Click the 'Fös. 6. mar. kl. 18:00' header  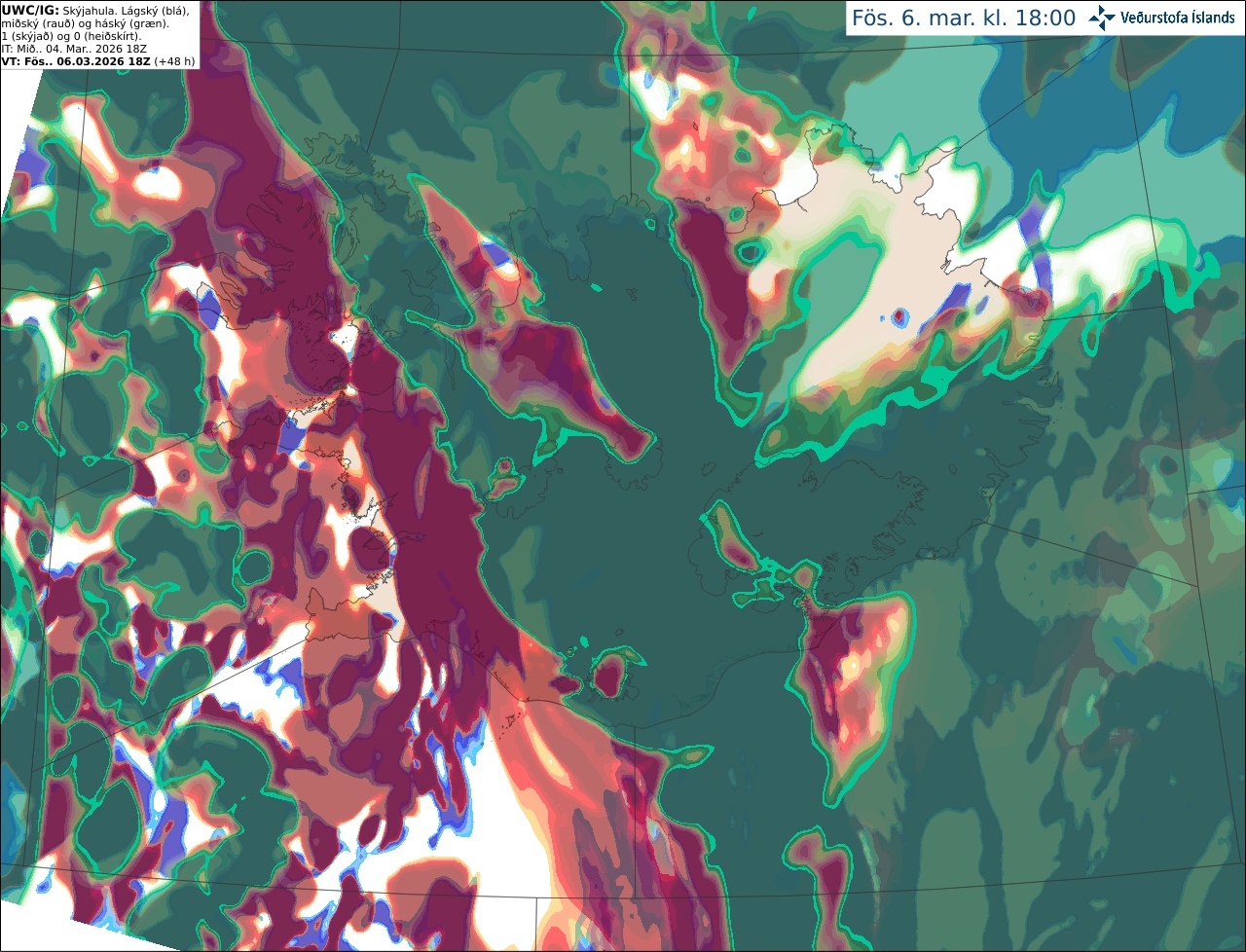click(x=964, y=18)
